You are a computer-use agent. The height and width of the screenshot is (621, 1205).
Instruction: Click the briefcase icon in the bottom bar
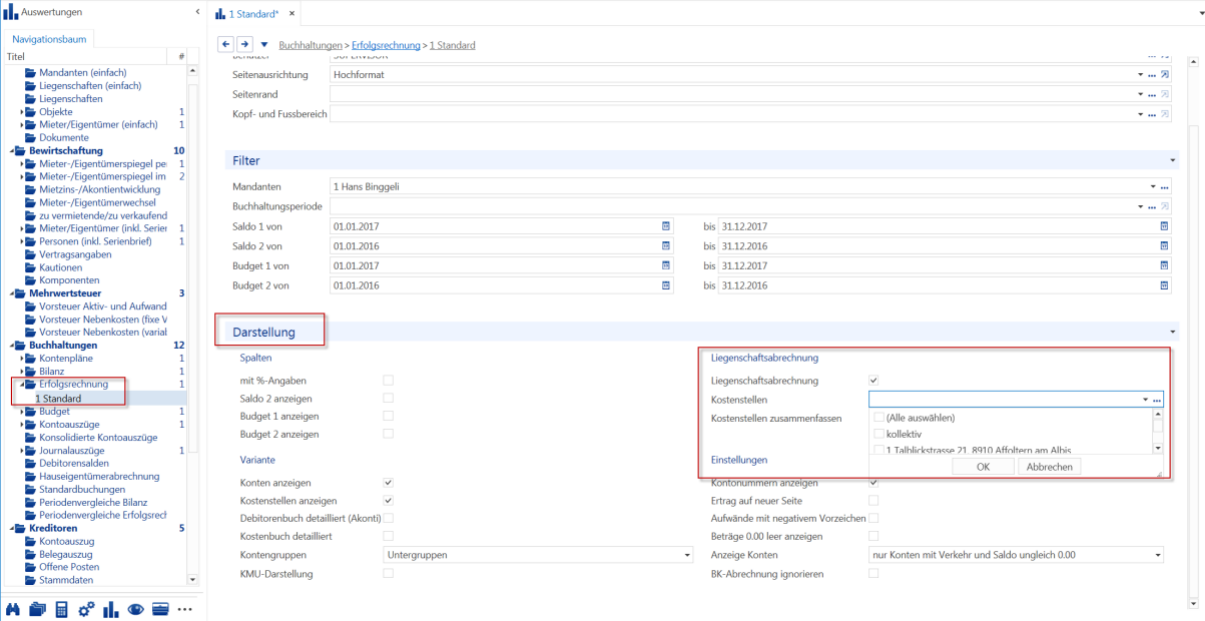coord(160,609)
